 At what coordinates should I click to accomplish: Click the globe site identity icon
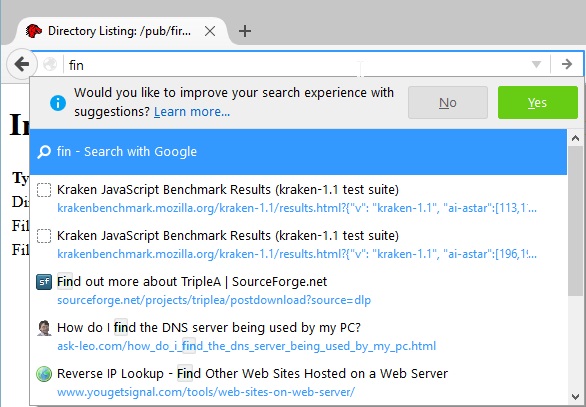(x=50, y=64)
